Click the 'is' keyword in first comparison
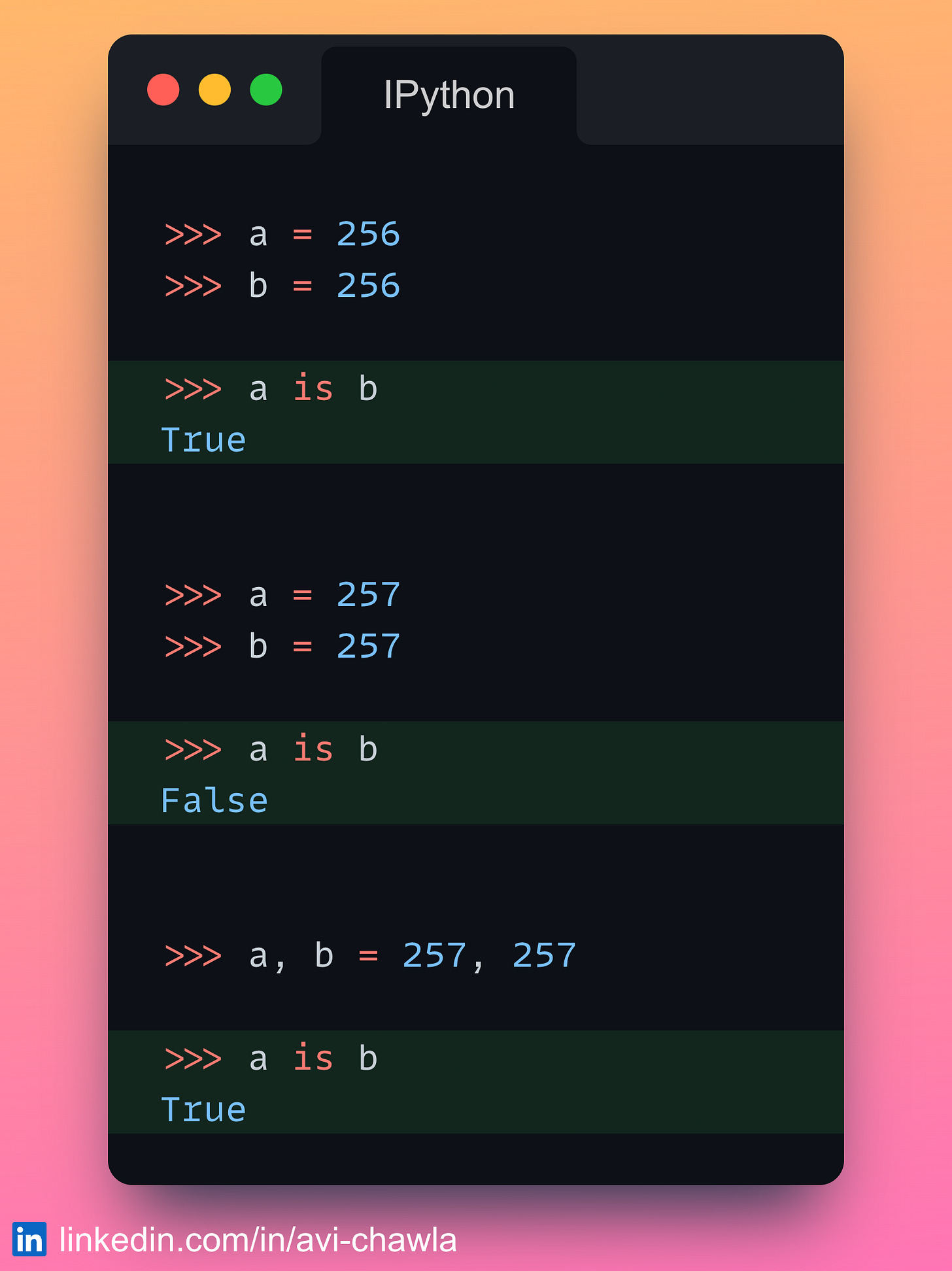The height and width of the screenshot is (1271, 952). point(313,388)
